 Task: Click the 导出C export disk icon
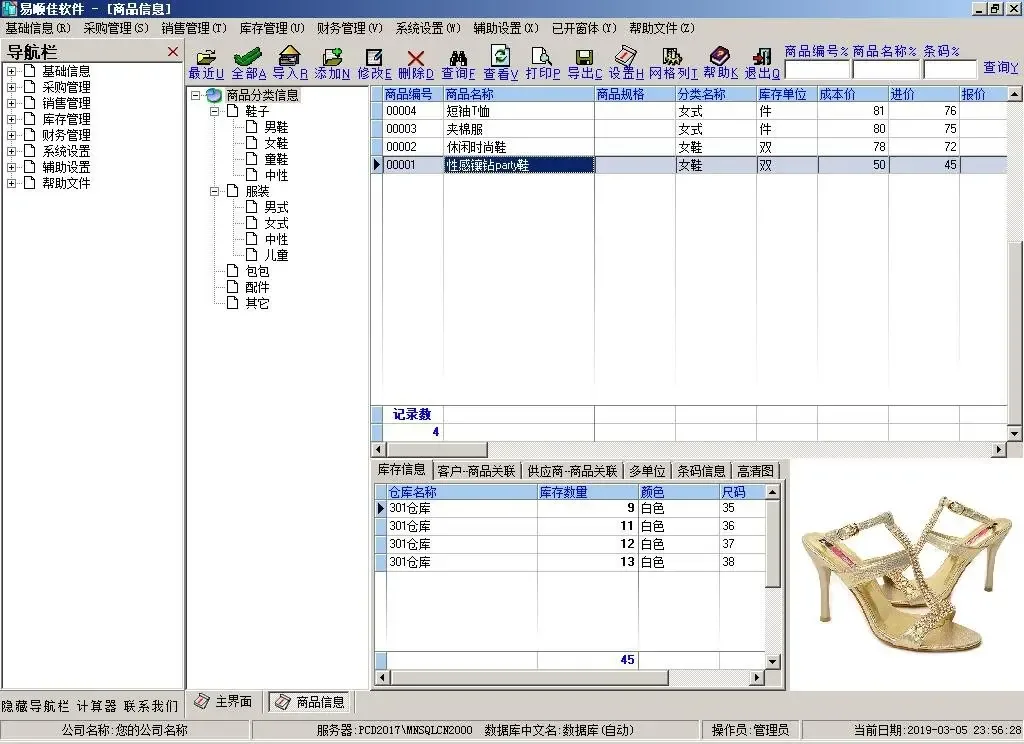[584, 57]
